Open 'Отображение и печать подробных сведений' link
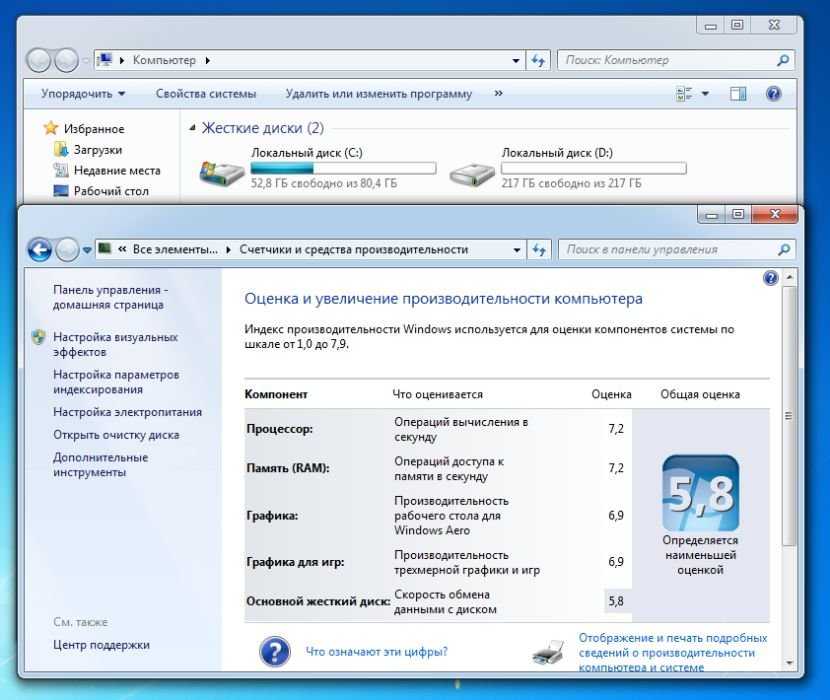This screenshot has height=700, width=830. [x=672, y=652]
